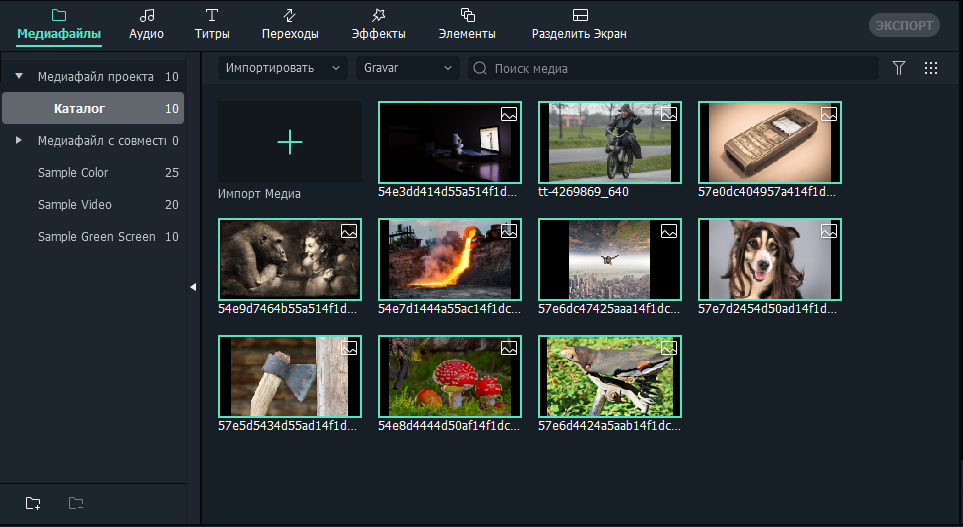
Task: Click the Импорт Медиа plus tile
Action: 290,142
